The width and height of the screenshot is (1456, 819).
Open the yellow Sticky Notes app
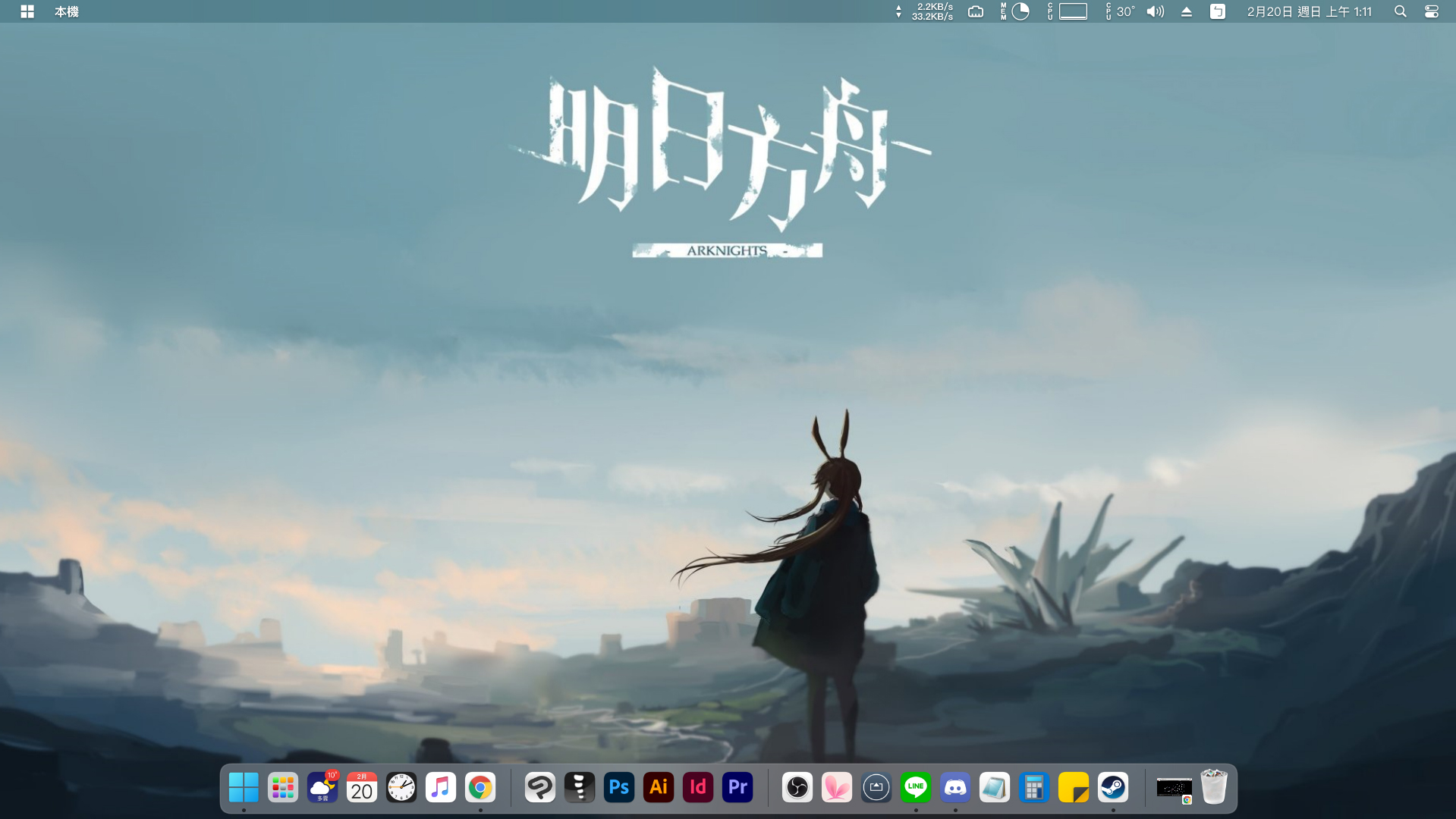coord(1074,788)
